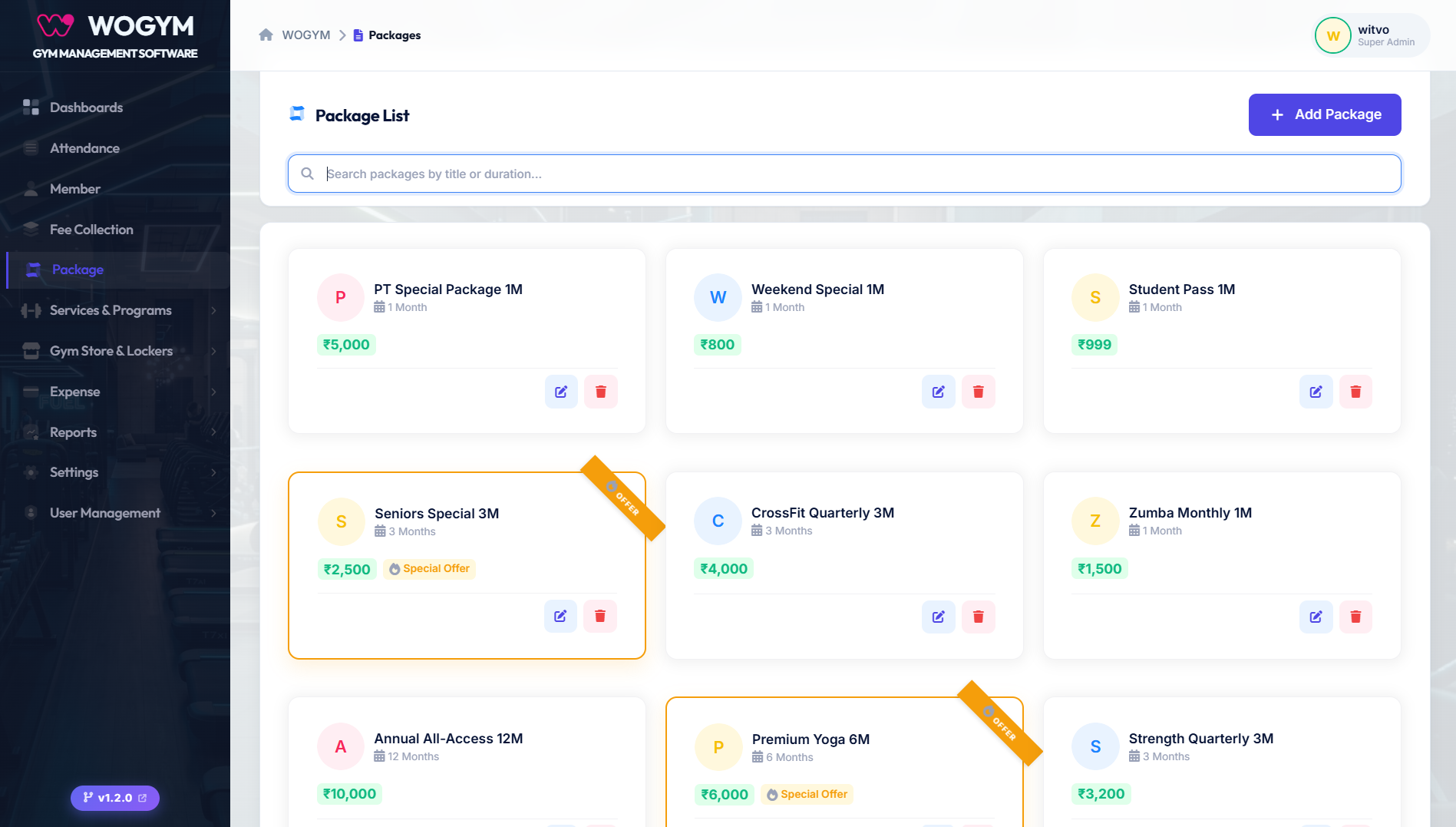
Task: Click the ₹5,000 price badge
Action: pyautogui.click(x=346, y=345)
